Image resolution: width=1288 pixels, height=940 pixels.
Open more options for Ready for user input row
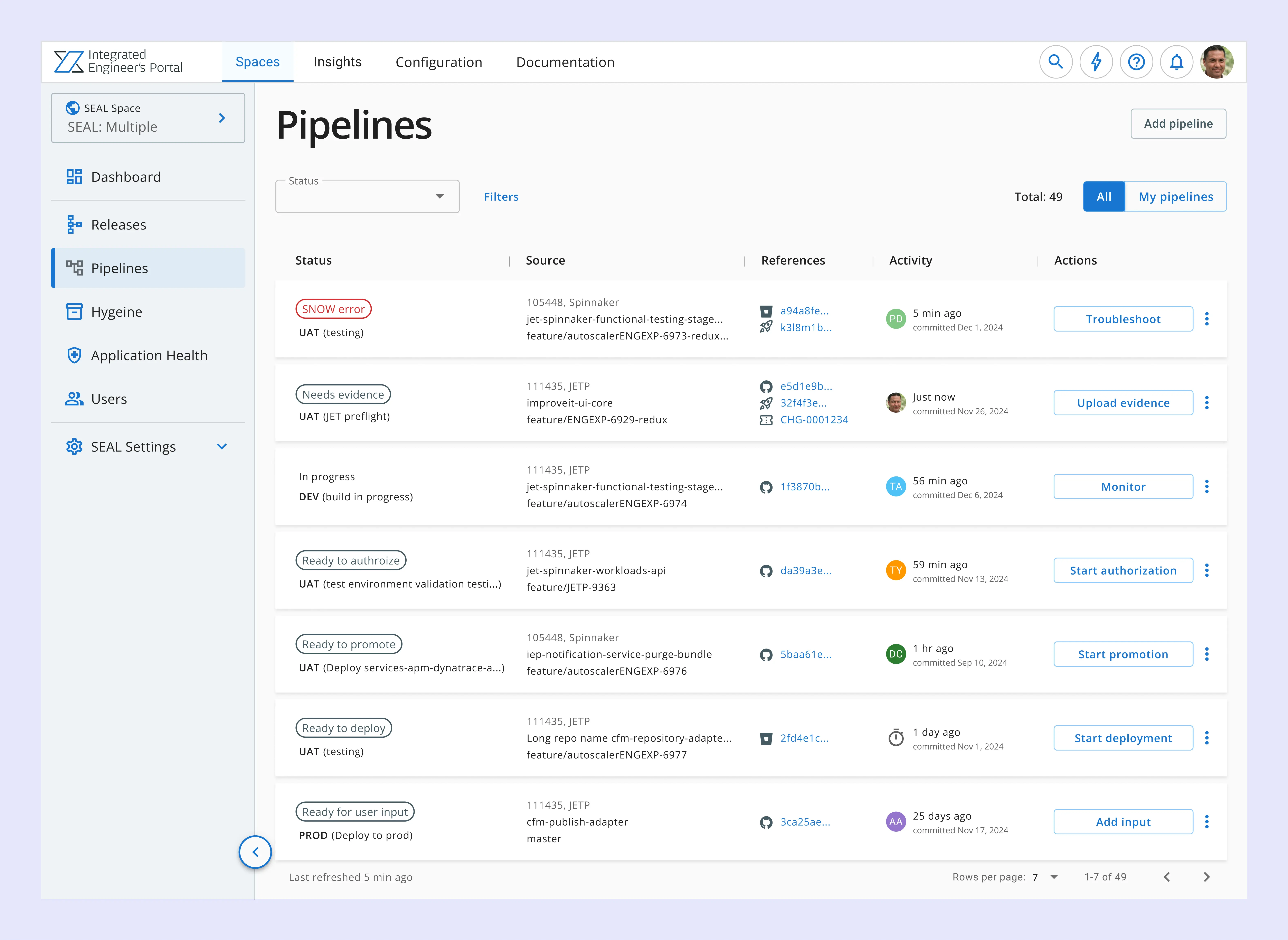[x=1207, y=822]
